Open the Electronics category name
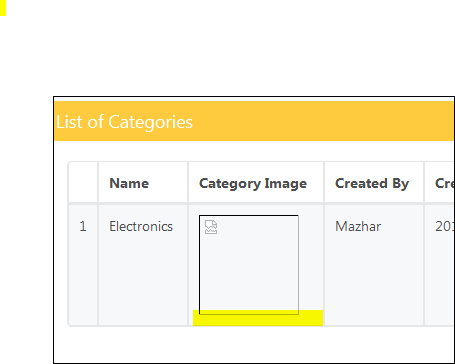 coord(141,227)
